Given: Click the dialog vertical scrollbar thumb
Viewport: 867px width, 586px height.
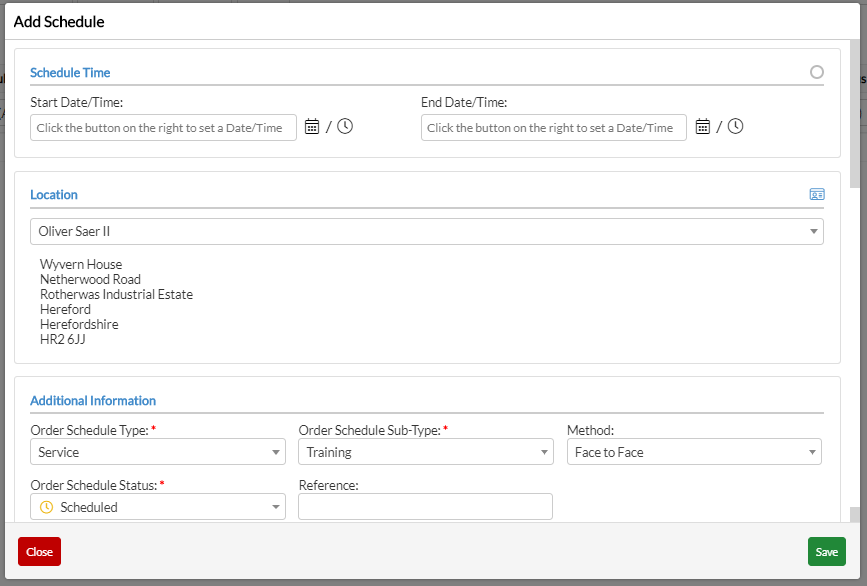Looking at the screenshot, I should (854, 113).
